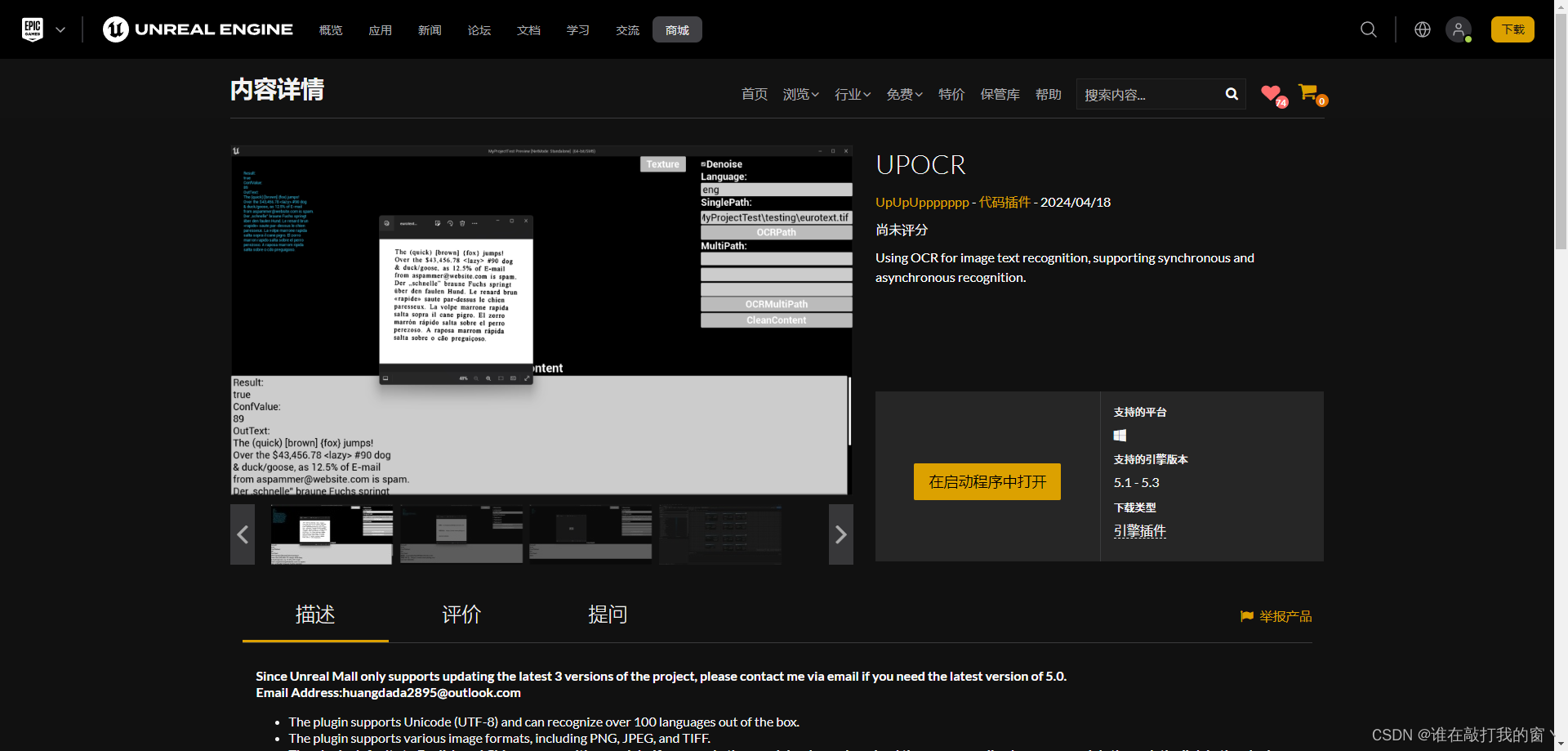
Task: Open the 新闻 nav item
Action: (x=430, y=30)
